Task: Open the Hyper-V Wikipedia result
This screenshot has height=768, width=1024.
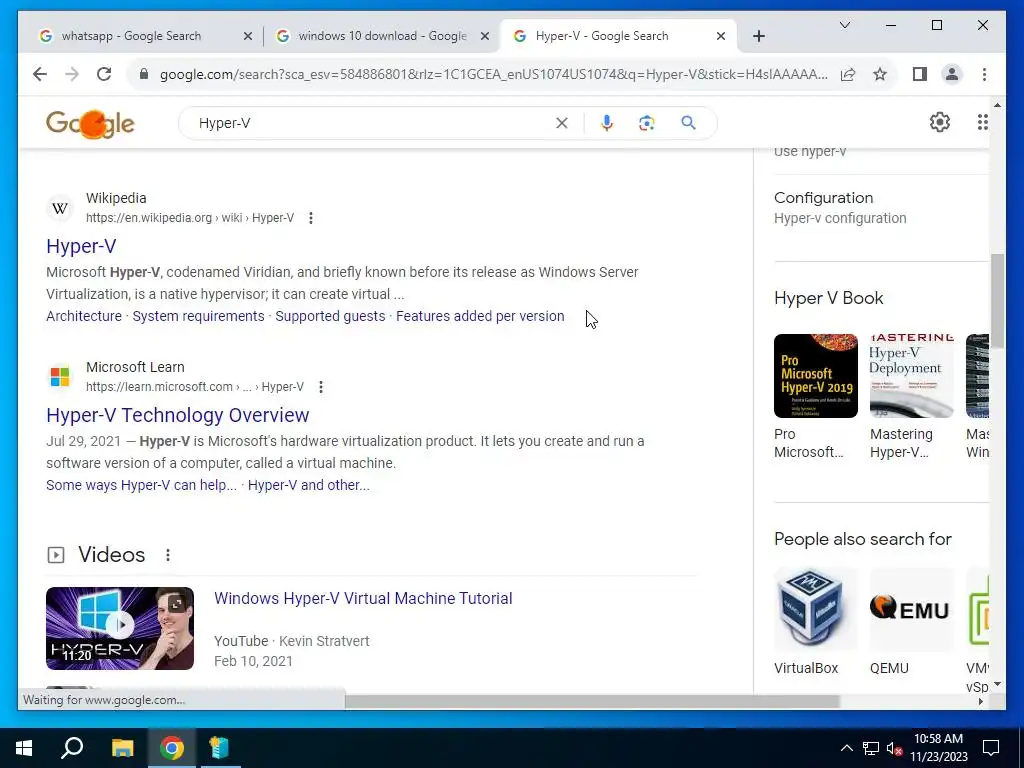Action: click(81, 246)
